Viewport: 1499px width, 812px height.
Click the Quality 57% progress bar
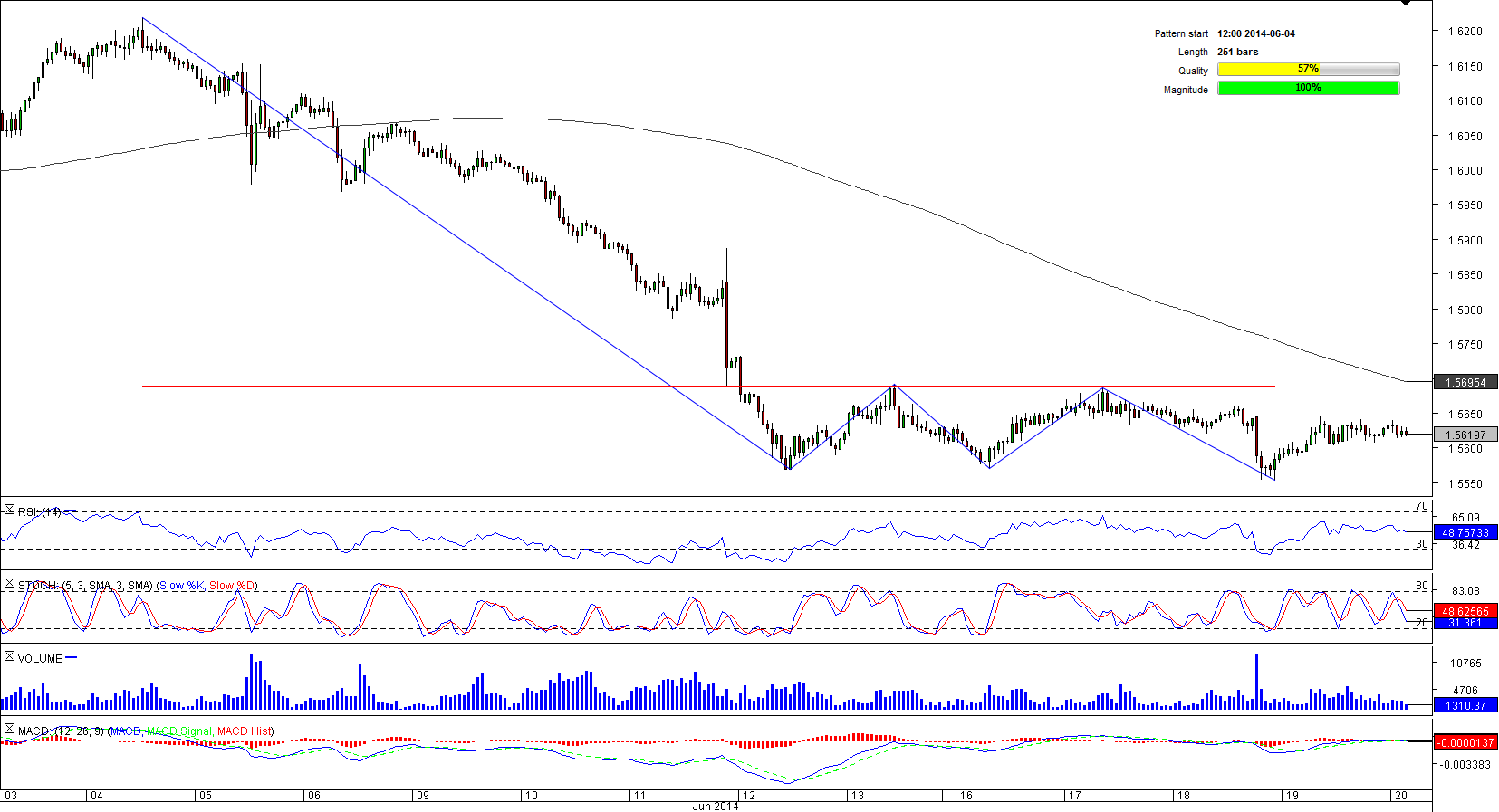click(x=1308, y=70)
